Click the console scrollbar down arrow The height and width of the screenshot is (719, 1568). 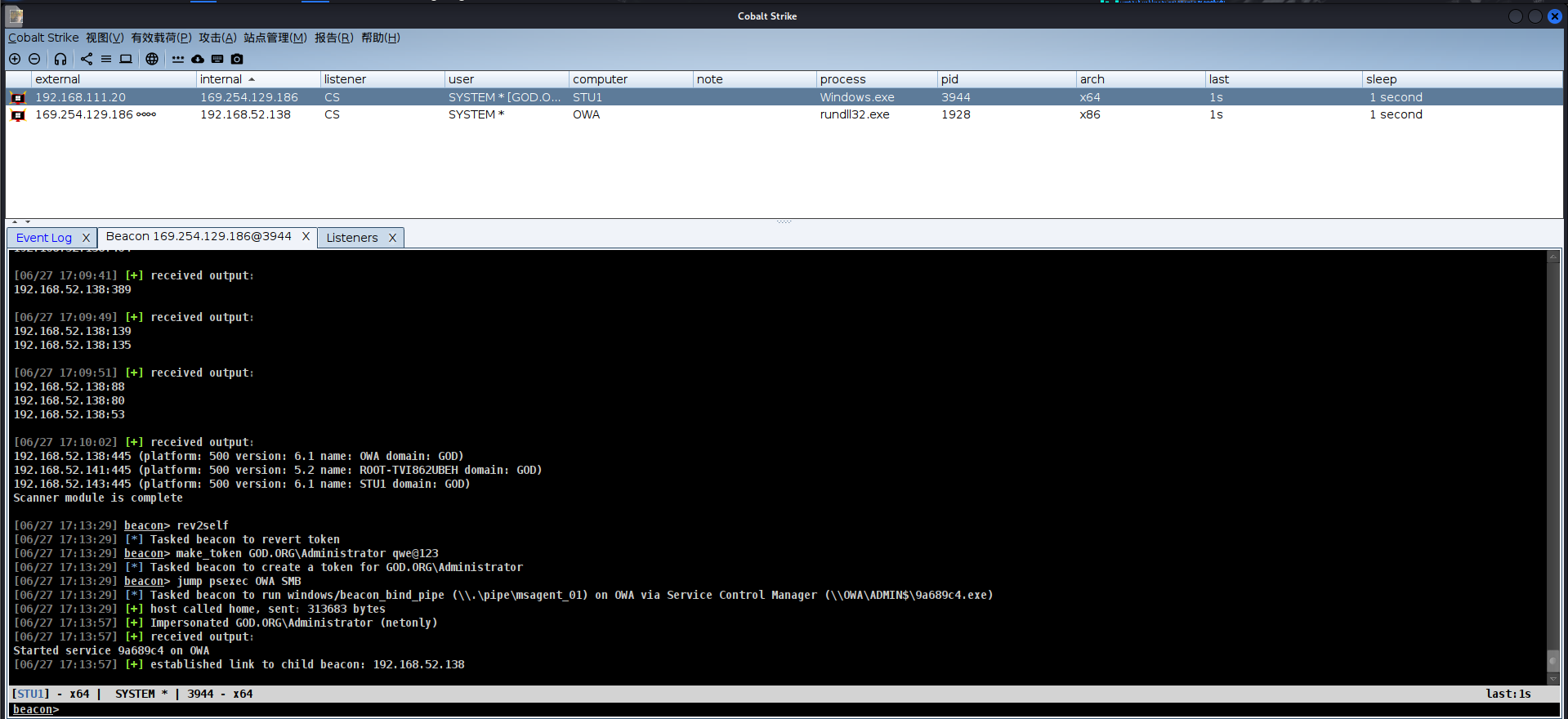(1553, 678)
